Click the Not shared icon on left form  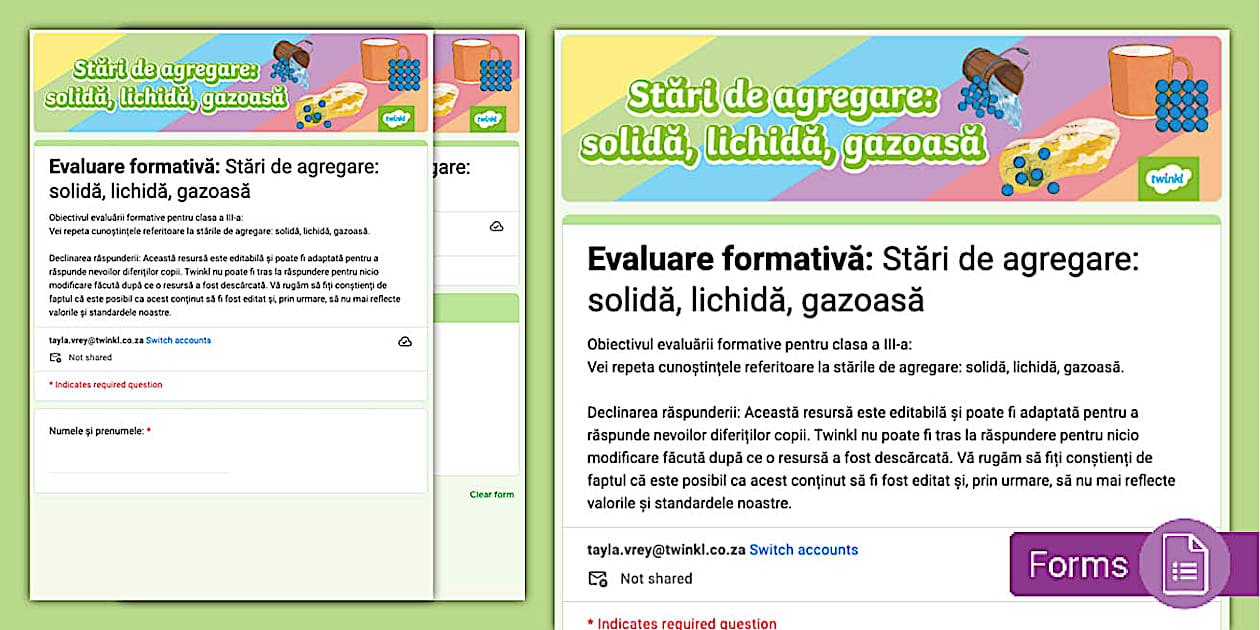[55, 357]
